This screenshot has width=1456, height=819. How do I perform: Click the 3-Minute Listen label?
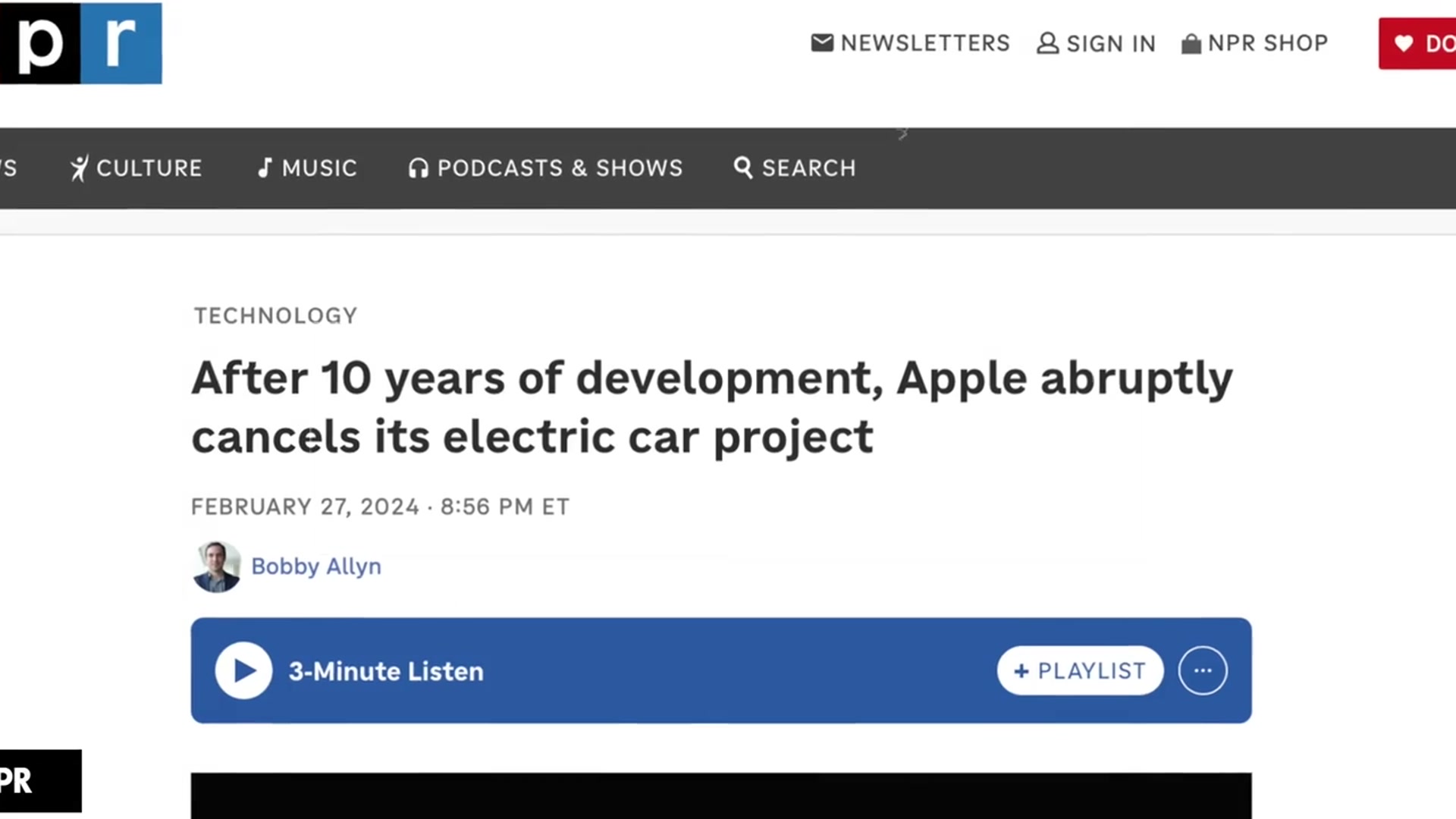(386, 671)
